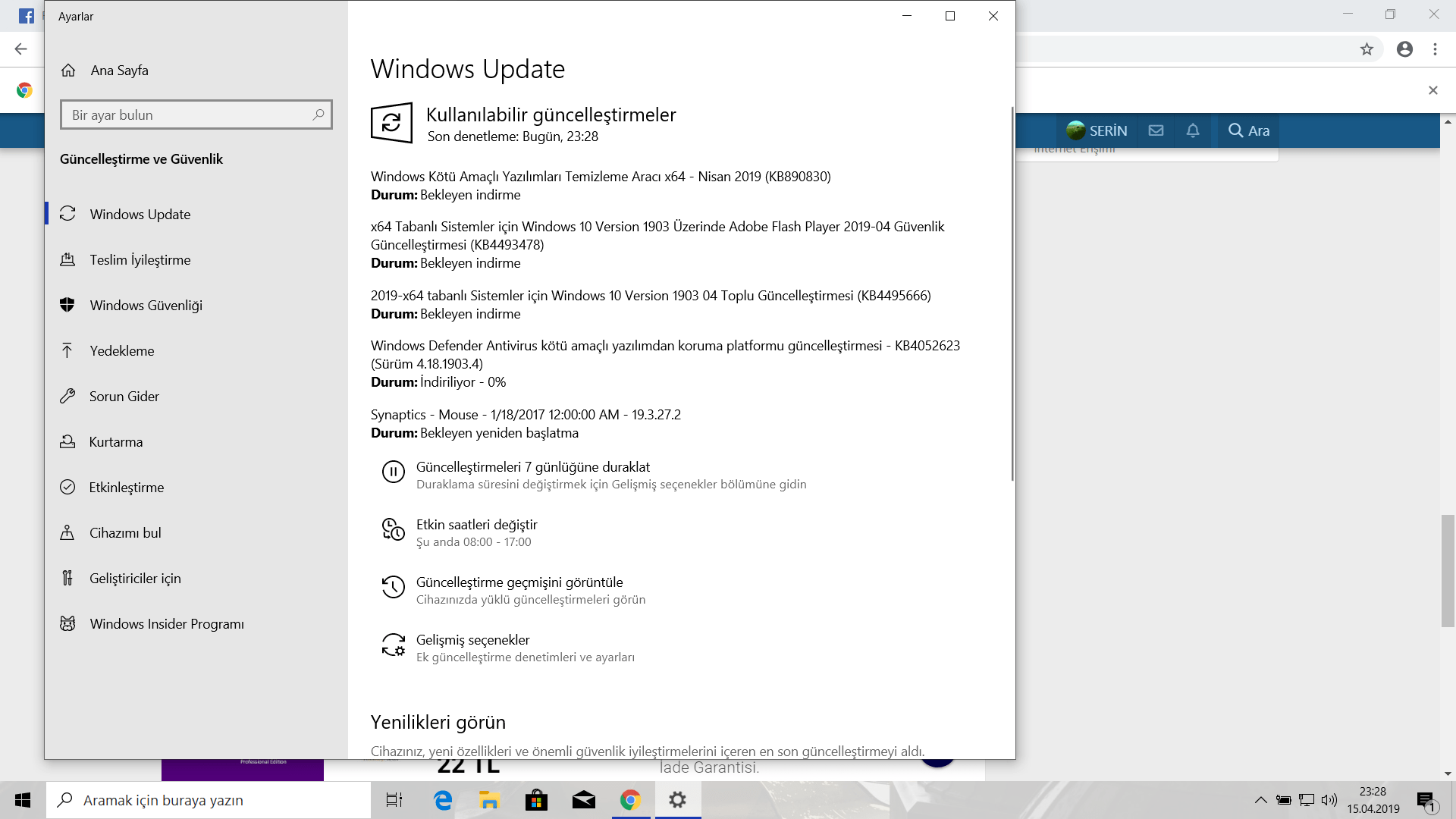The height and width of the screenshot is (819, 1456).
Task: Click the Windows Update refresh icon
Action: coord(391,123)
